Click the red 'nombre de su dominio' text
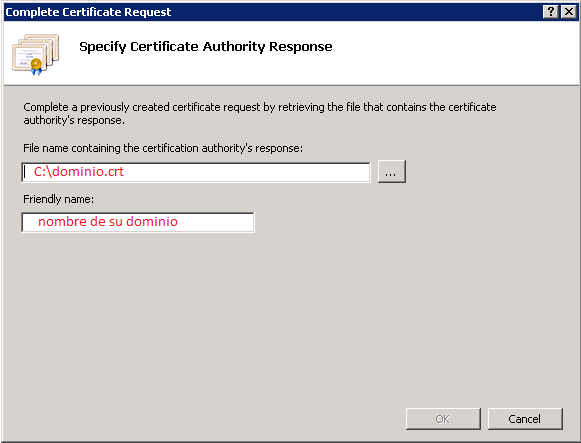 coord(108,222)
